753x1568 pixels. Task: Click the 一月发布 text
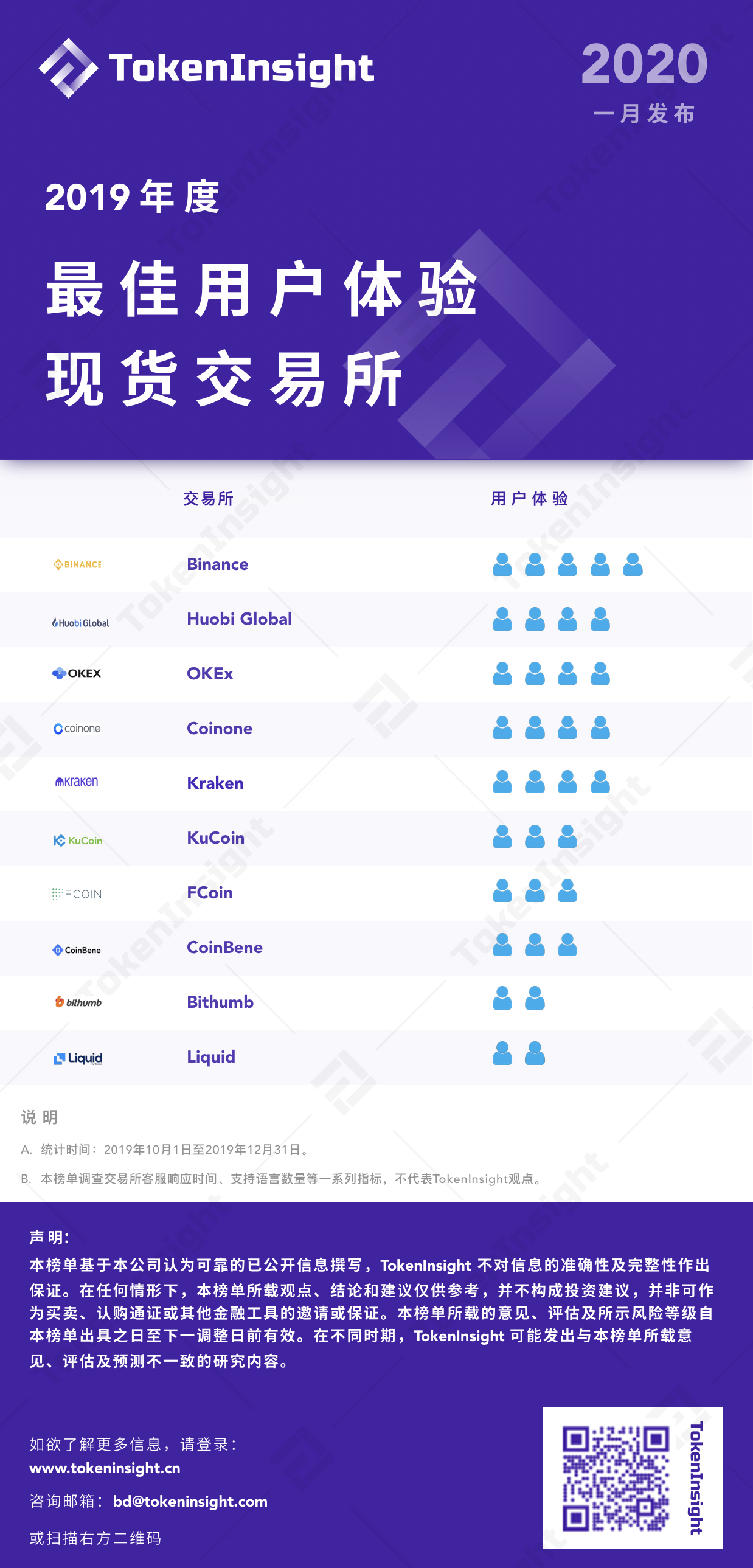coord(644,114)
